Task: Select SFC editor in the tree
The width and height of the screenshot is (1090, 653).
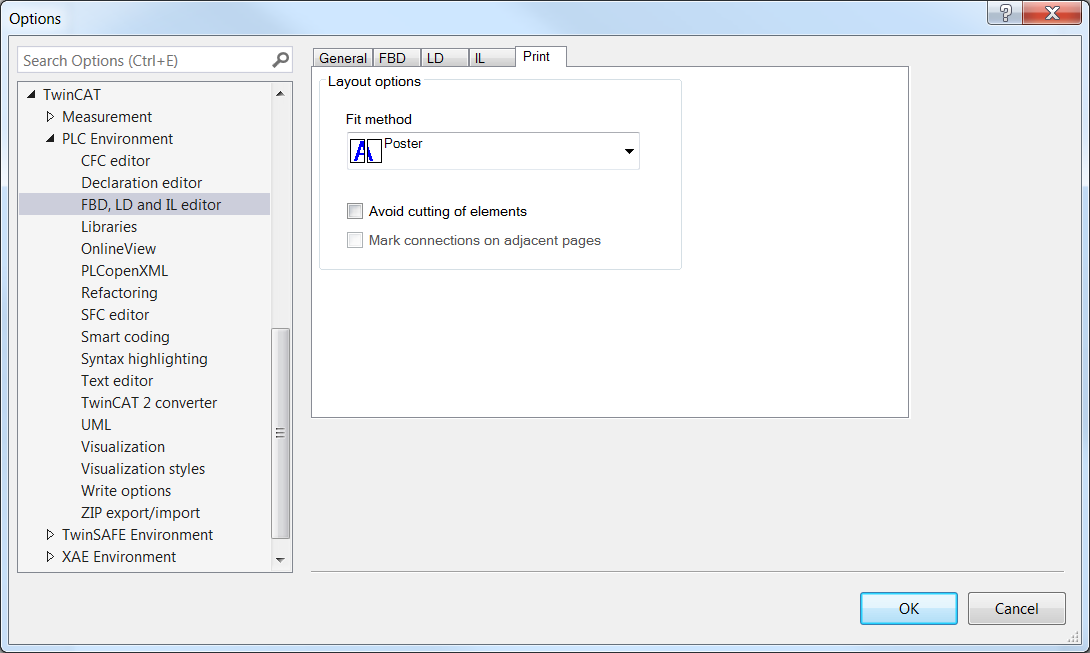Action: pyautogui.click(x=115, y=314)
